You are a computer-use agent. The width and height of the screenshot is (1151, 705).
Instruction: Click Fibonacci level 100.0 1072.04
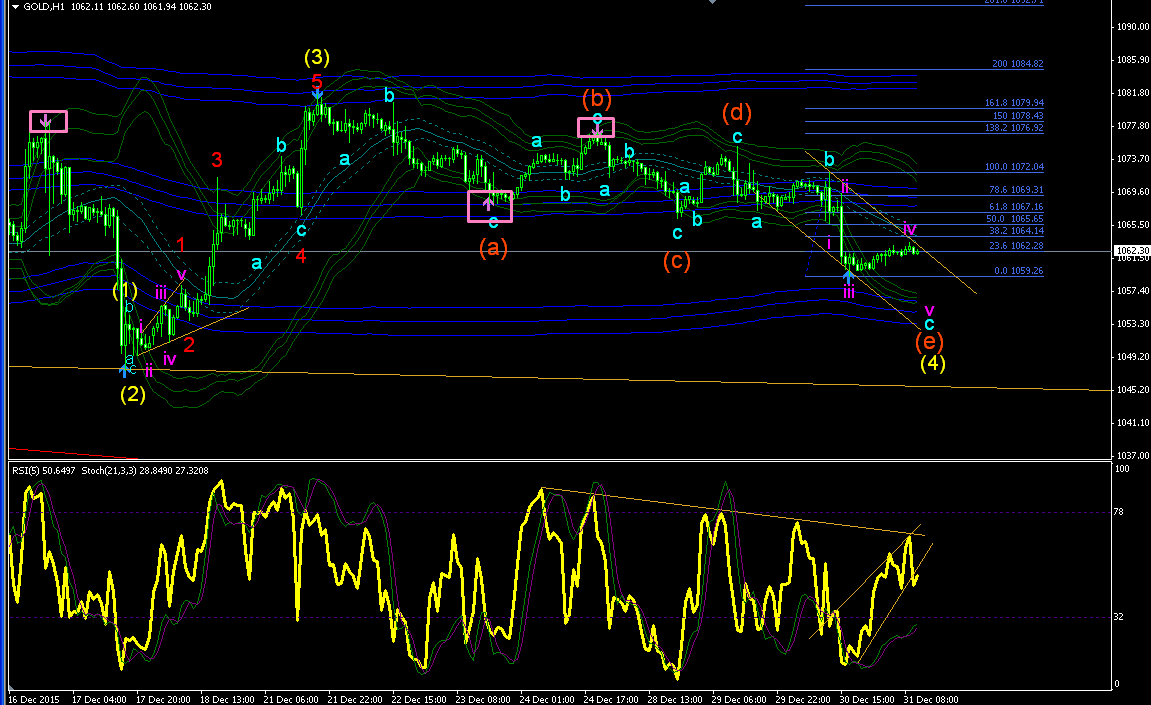click(1014, 167)
